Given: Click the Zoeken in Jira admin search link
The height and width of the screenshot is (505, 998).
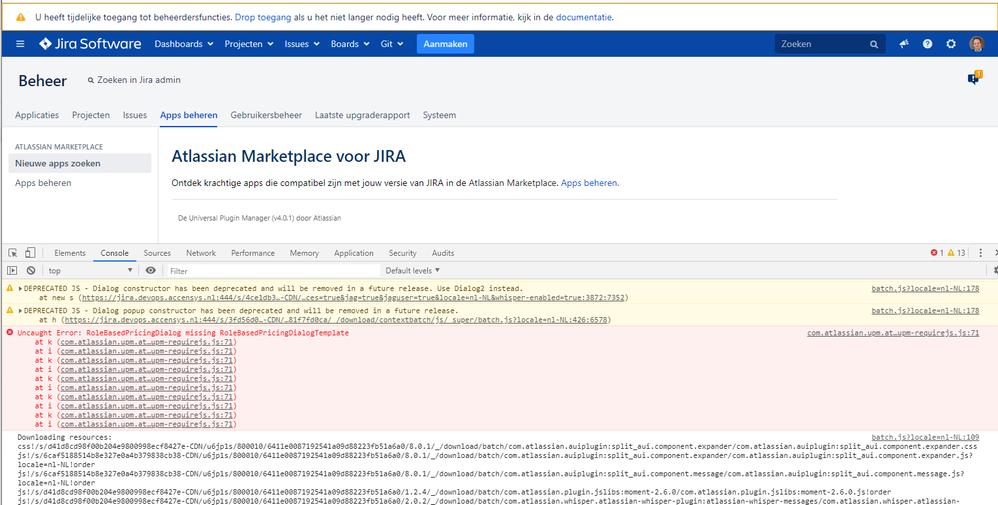Looking at the screenshot, I should pyautogui.click(x=134, y=80).
